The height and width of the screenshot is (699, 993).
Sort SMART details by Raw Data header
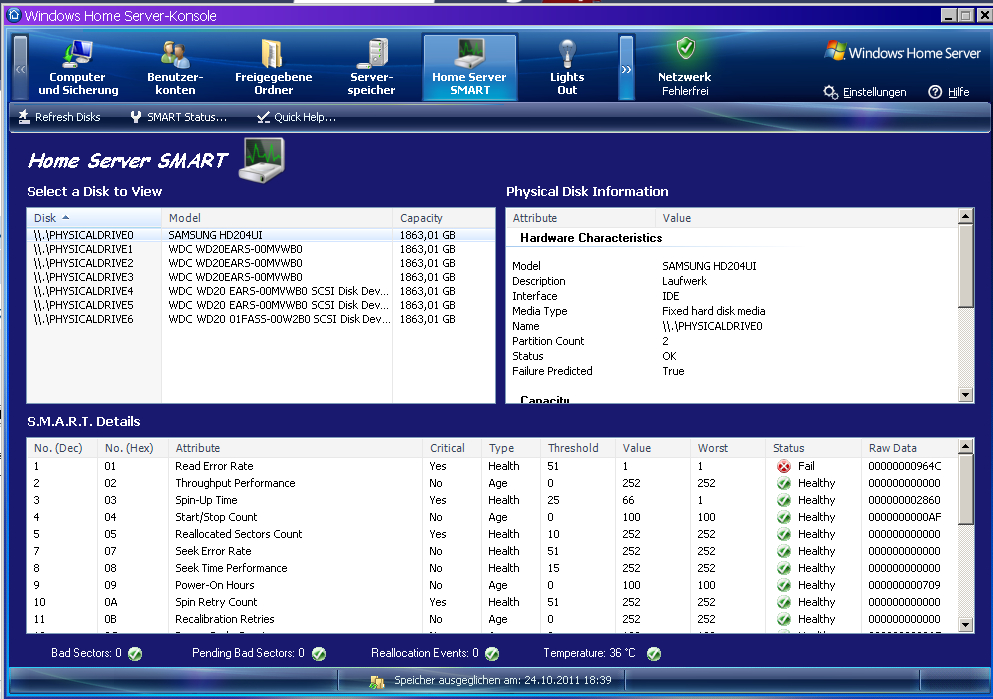[x=910, y=448]
